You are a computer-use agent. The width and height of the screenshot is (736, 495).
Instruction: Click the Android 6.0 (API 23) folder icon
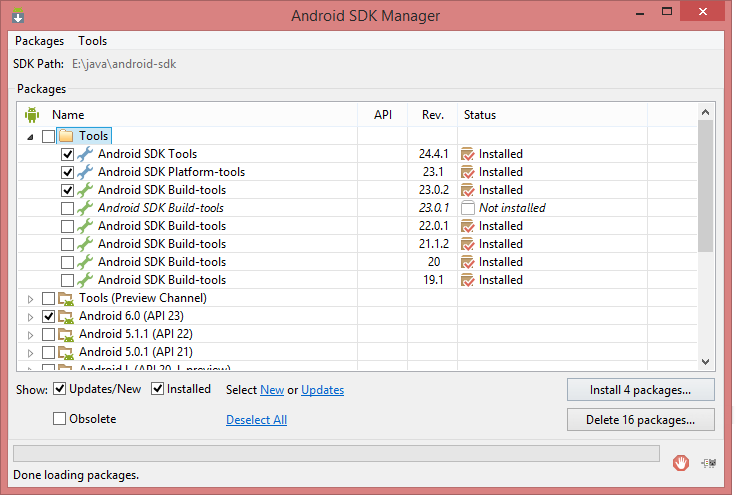point(66,316)
